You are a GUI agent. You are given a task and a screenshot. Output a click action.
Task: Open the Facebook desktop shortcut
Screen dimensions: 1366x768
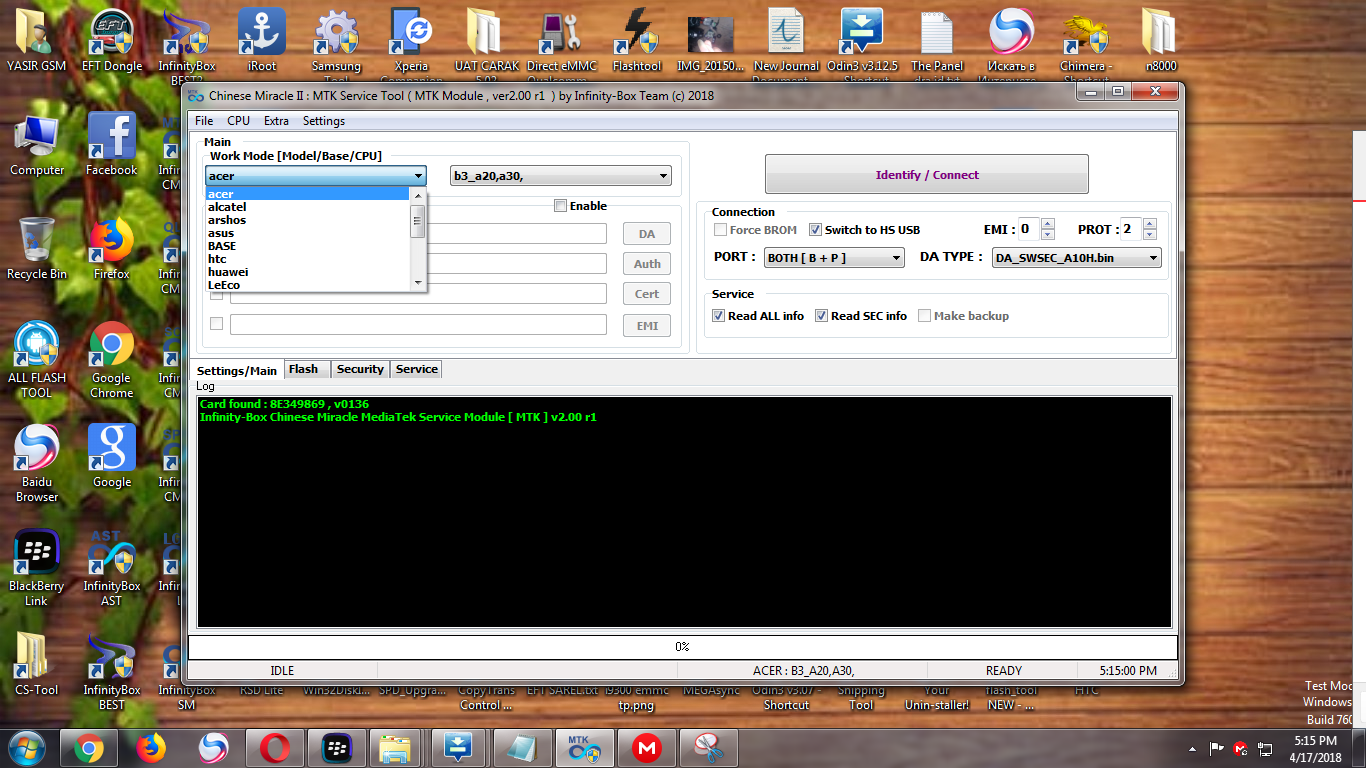112,144
